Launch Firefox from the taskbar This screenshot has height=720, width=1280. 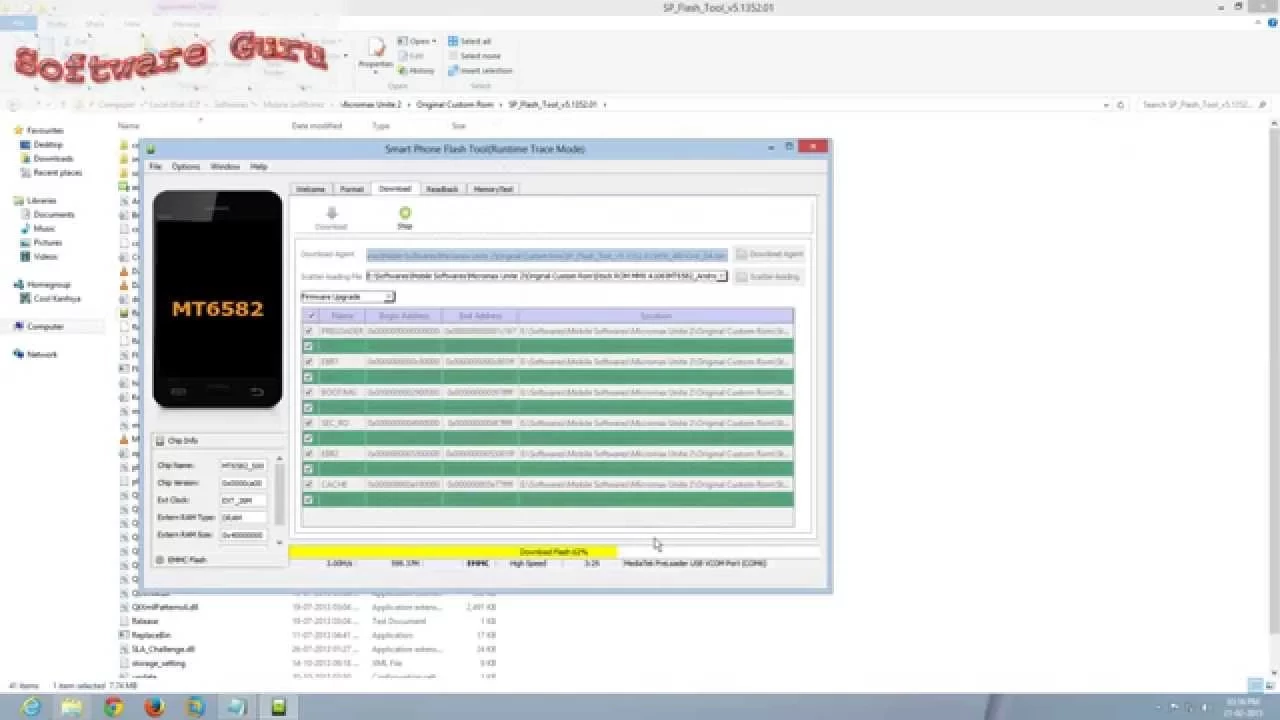coord(154,707)
